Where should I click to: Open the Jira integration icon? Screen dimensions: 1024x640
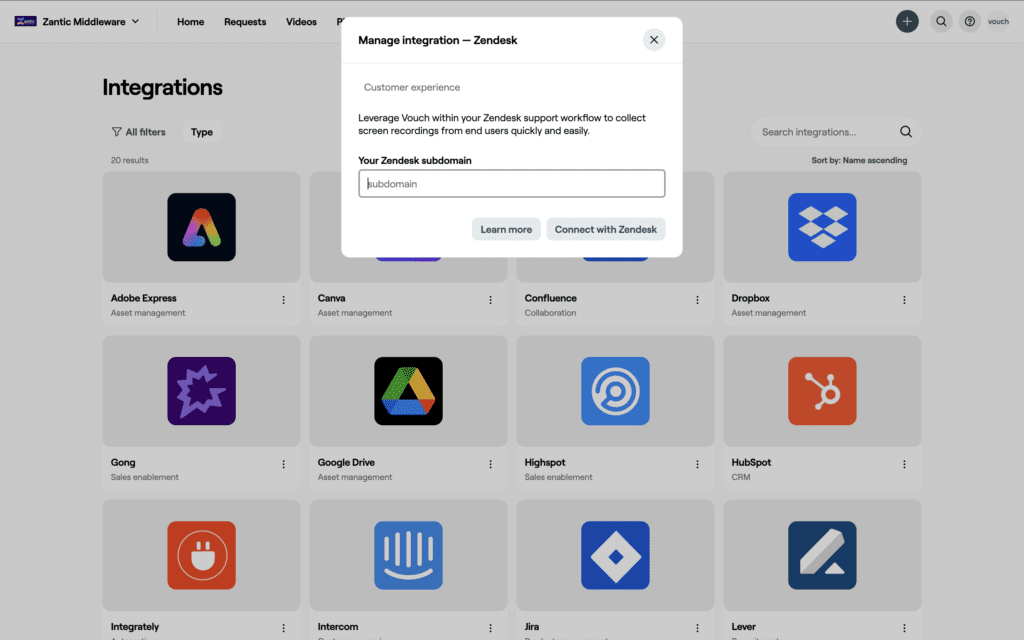[x=615, y=555]
